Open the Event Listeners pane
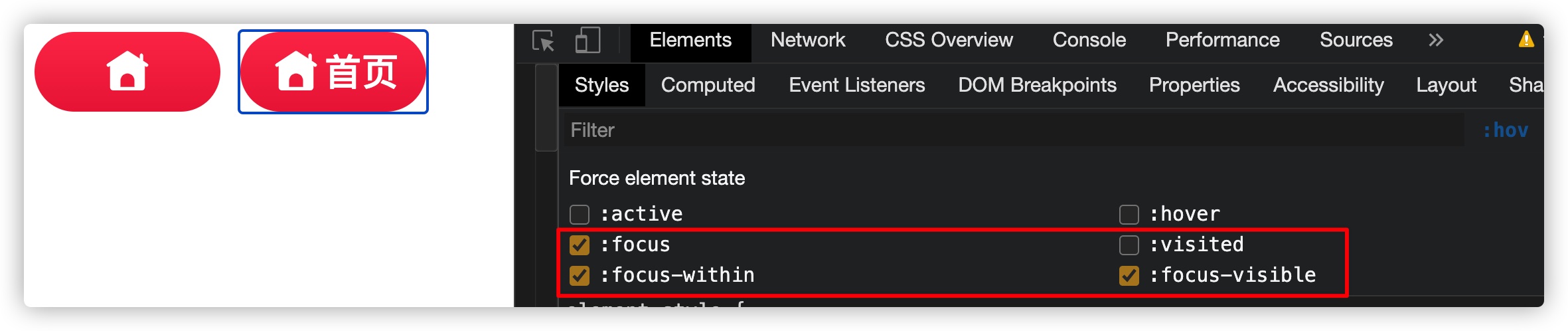Image resolution: width=1568 pixels, height=331 pixels. point(857,85)
